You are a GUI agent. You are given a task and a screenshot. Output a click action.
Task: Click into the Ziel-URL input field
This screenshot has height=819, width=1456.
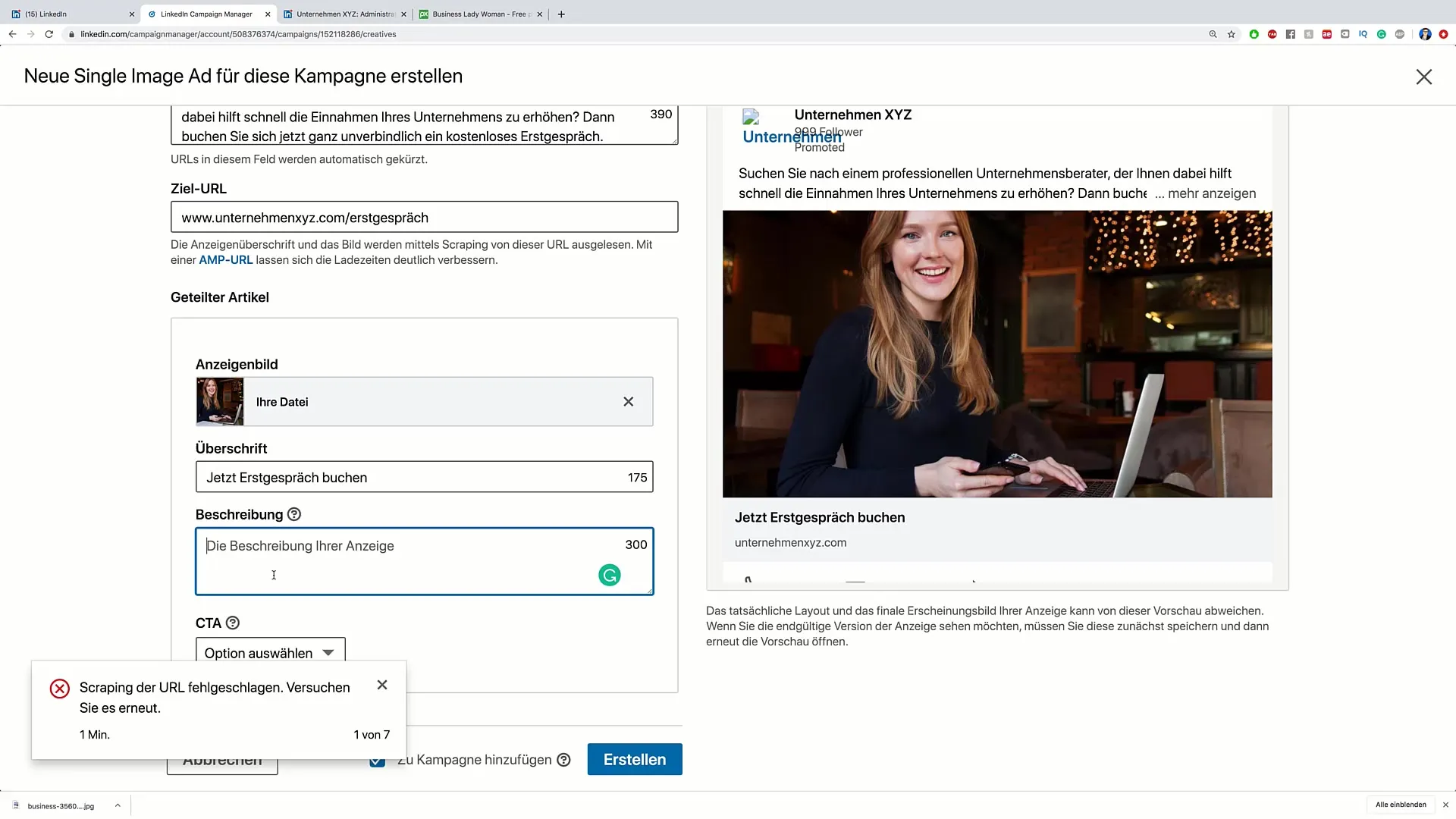point(424,218)
